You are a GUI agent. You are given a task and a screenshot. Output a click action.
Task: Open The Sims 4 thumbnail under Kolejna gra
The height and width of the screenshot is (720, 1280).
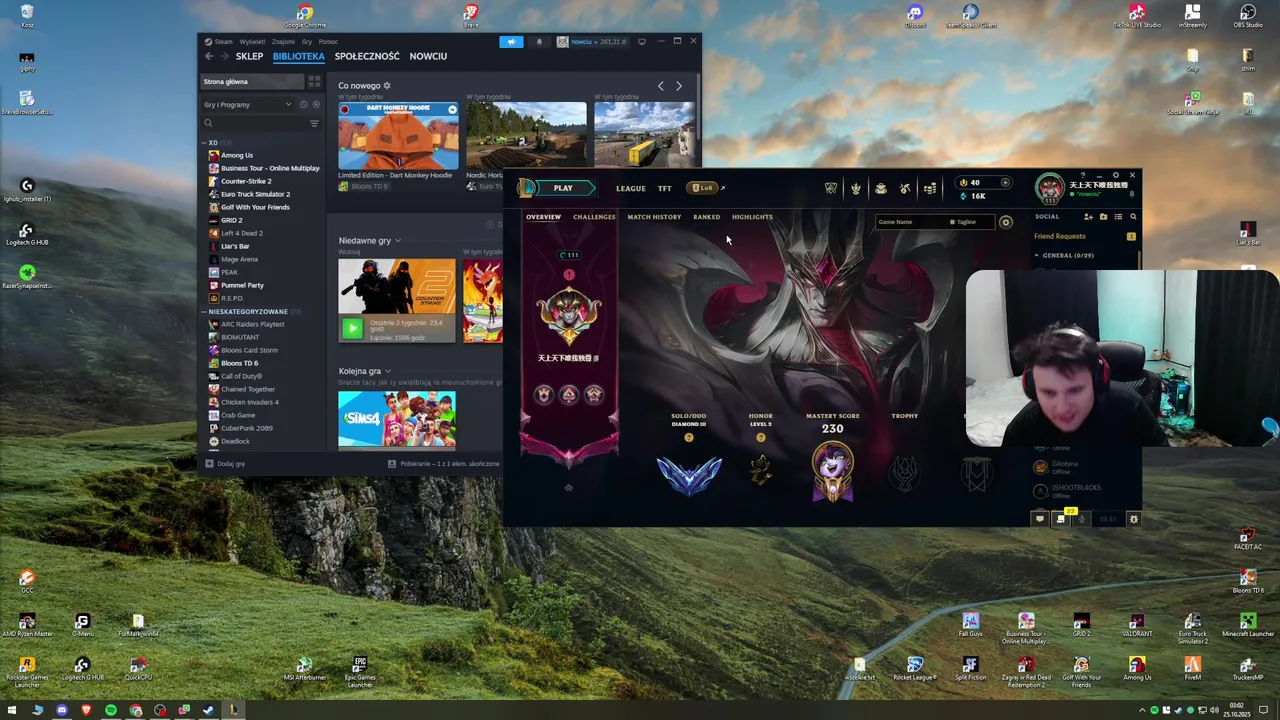[x=397, y=419]
